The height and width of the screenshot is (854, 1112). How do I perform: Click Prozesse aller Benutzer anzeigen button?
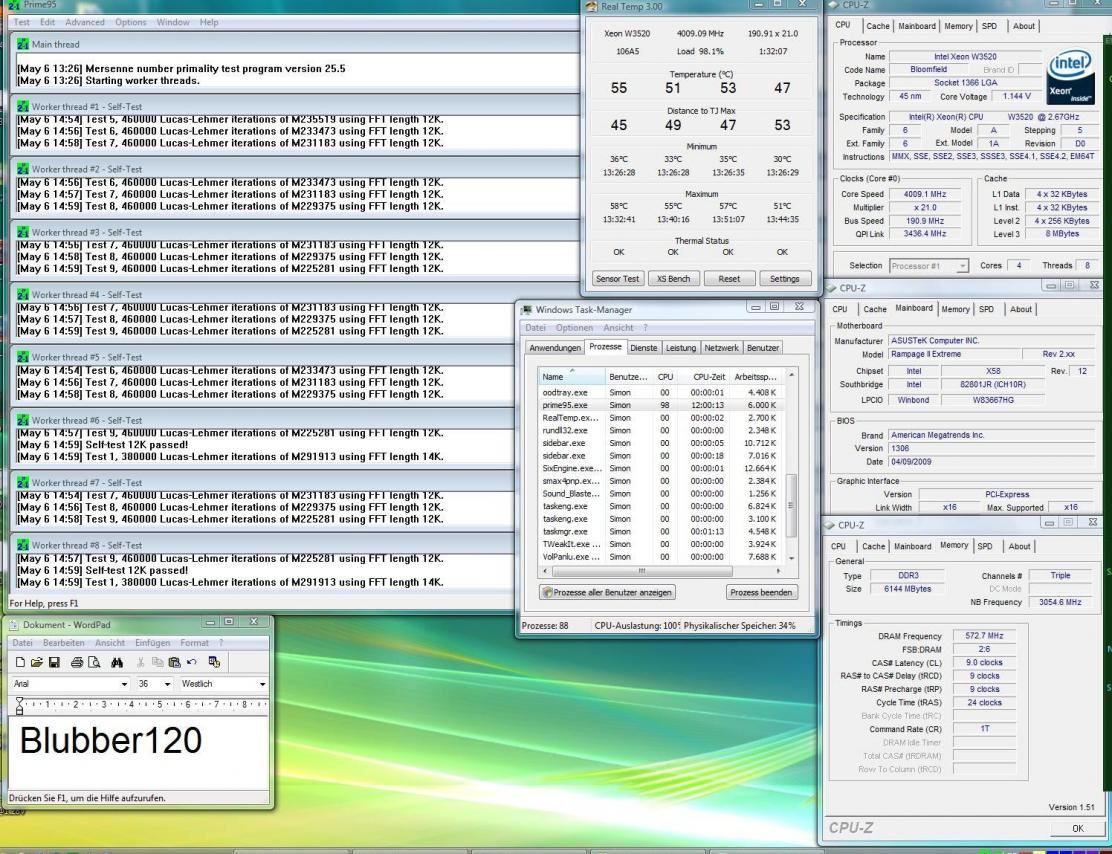[x=607, y=592]
